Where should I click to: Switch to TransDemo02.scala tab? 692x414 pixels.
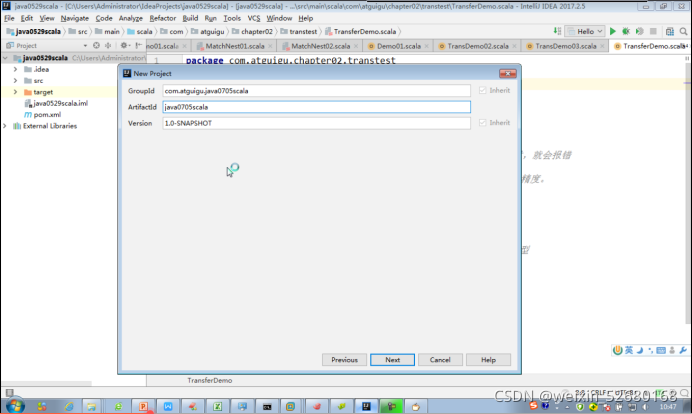(478, 46)
